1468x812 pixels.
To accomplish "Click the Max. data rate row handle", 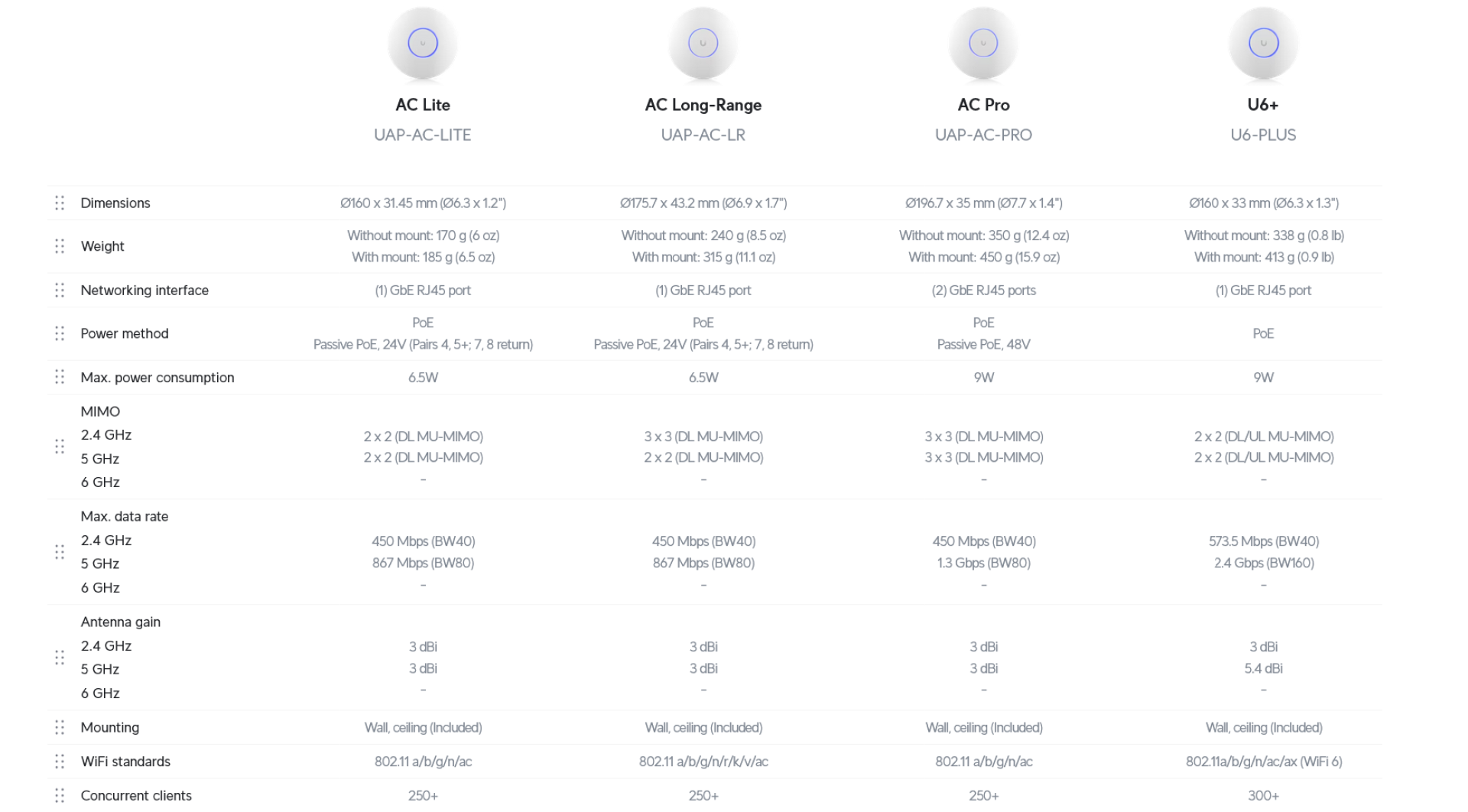I will tap(60, 552).
